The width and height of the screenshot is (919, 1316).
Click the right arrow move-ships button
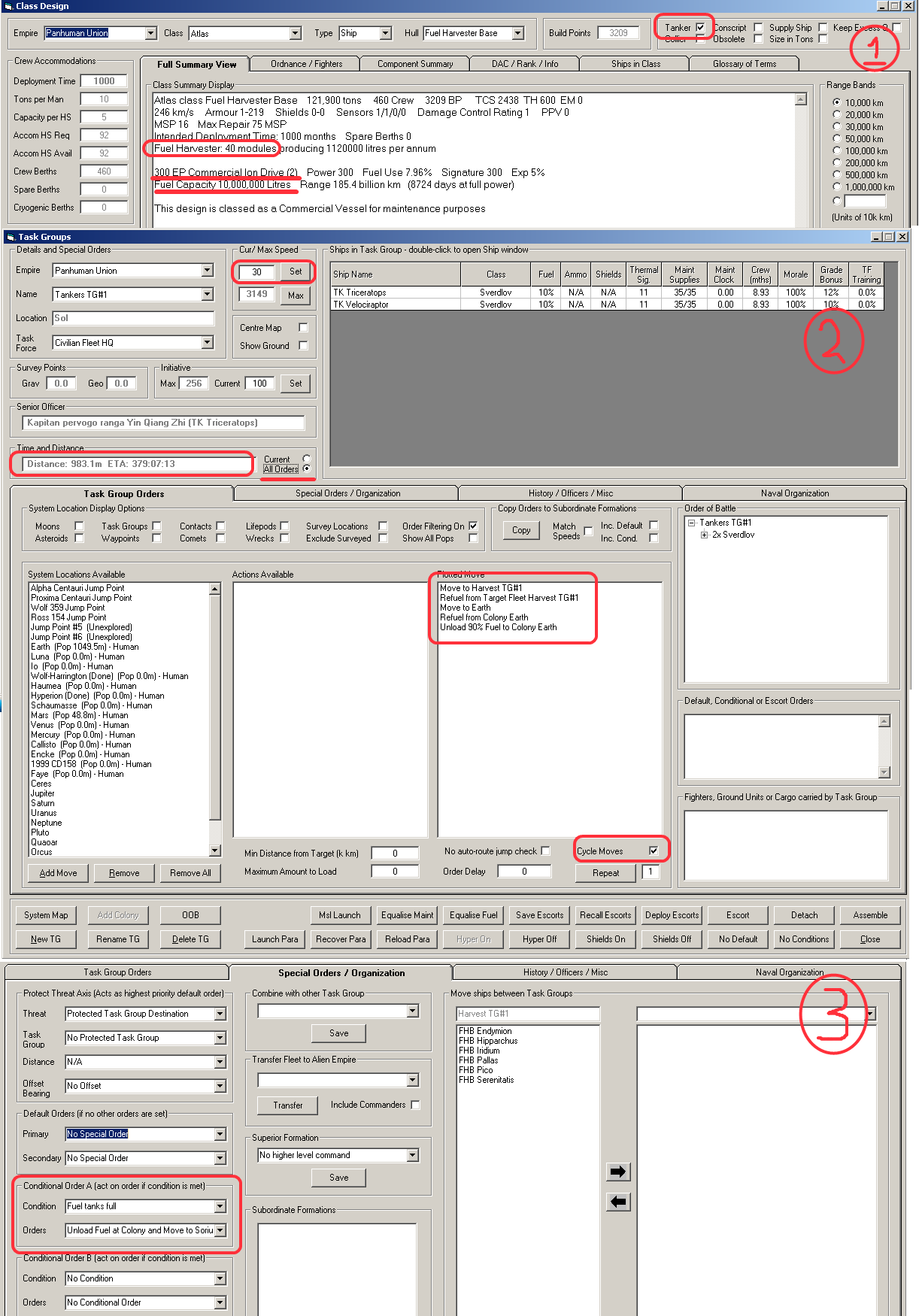pyautogui.click(x=618, y=1172)
